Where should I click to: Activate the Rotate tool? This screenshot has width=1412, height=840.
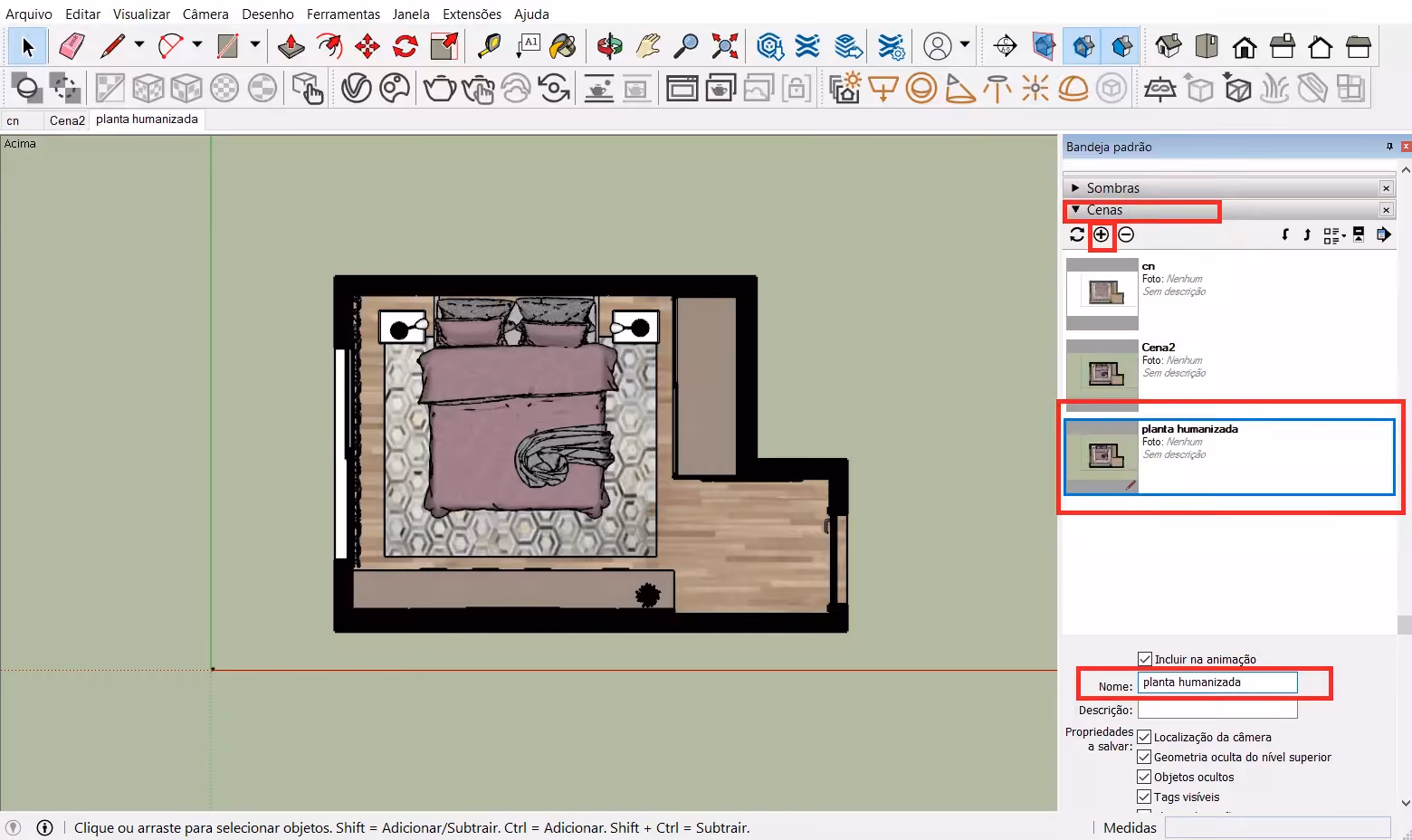point(405,46)
